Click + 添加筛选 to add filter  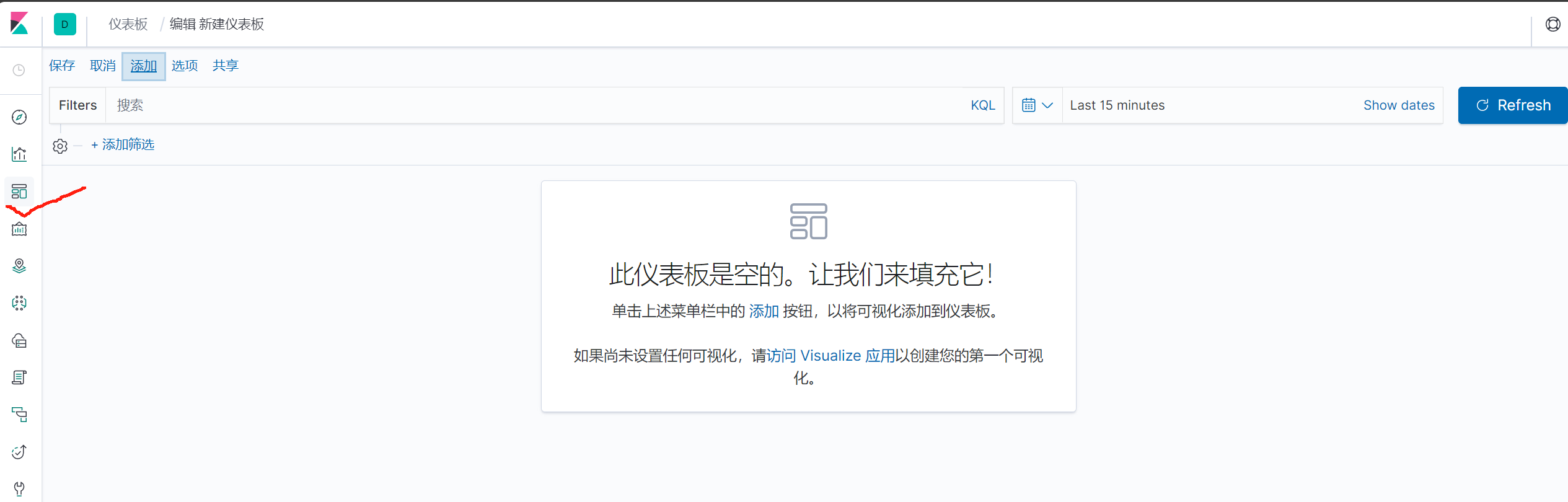[123, 144]
